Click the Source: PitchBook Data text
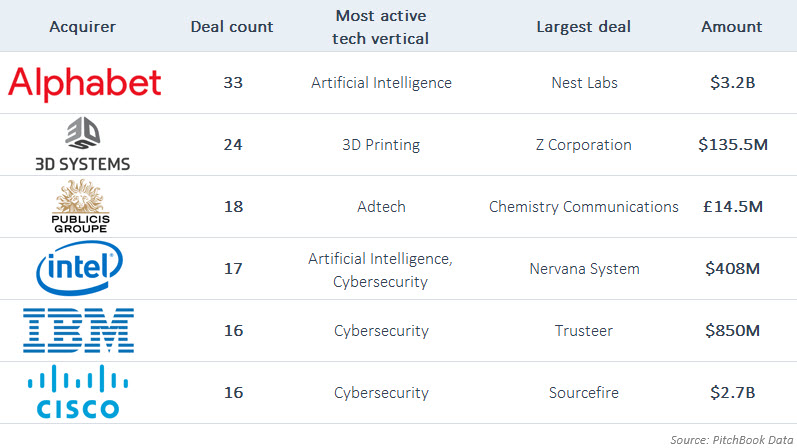This screenshot has width=797, height=448. (731, 440)
